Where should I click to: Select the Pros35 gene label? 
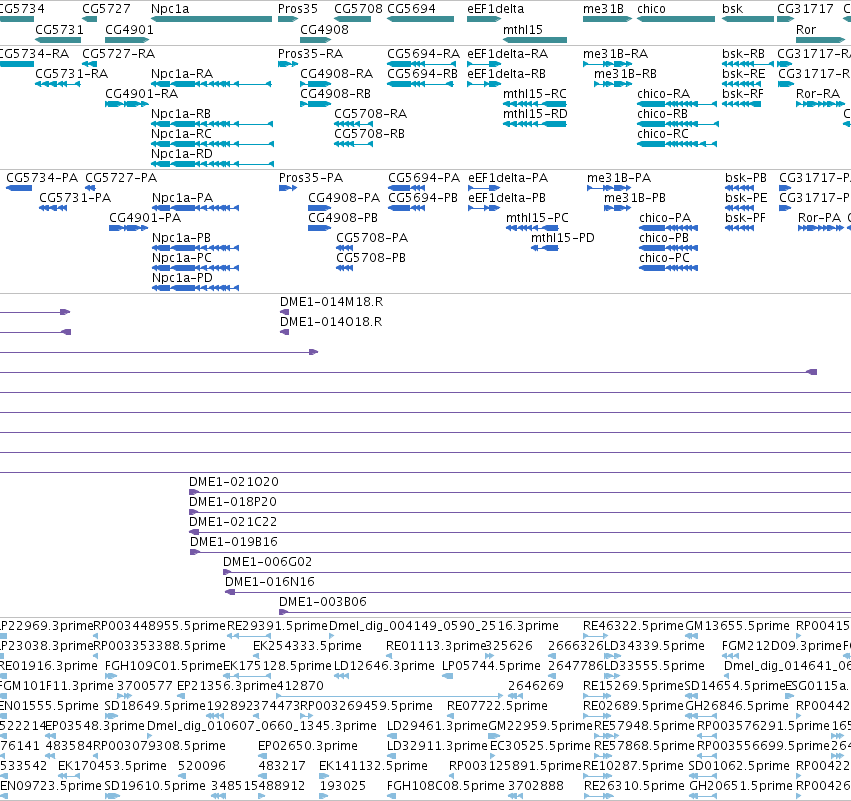[x=297, y=9]
